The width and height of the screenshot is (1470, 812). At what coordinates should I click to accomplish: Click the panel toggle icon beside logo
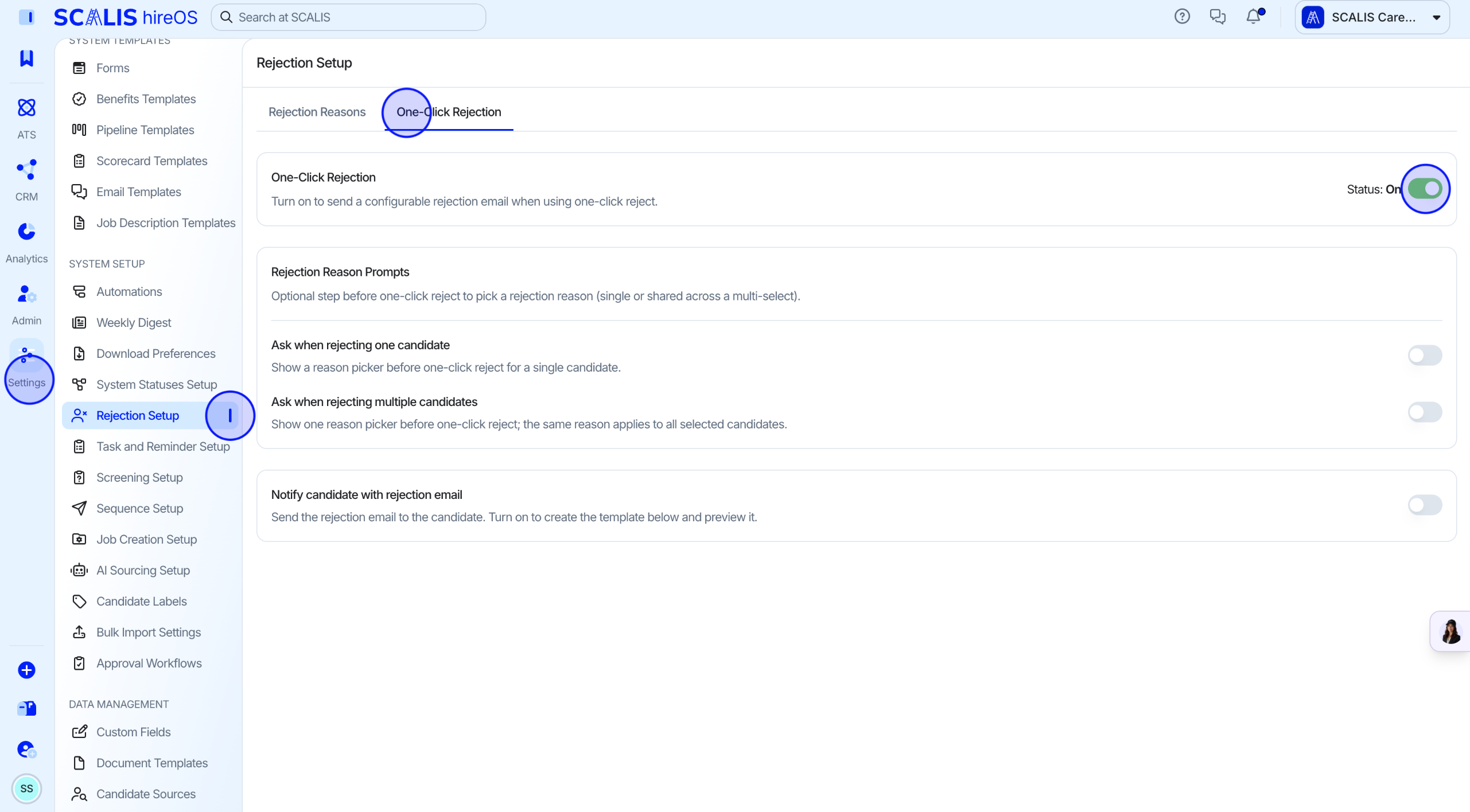[x=26, y=17]
